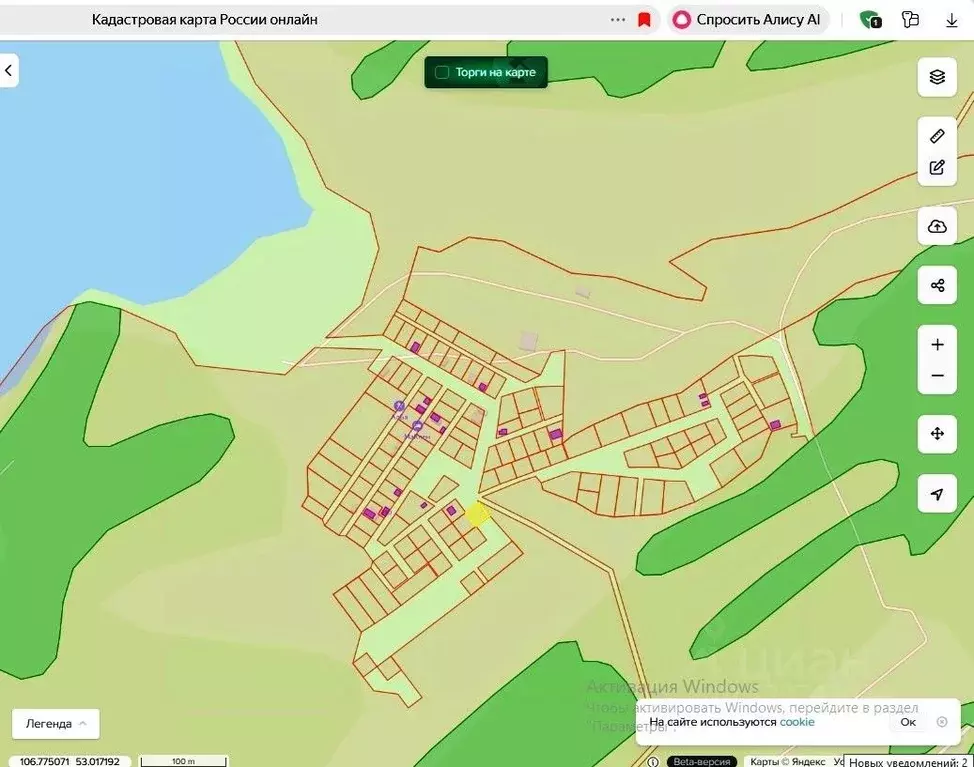
Task: Collapse sidebar with left chevron
Action: [x=8, y=71]
